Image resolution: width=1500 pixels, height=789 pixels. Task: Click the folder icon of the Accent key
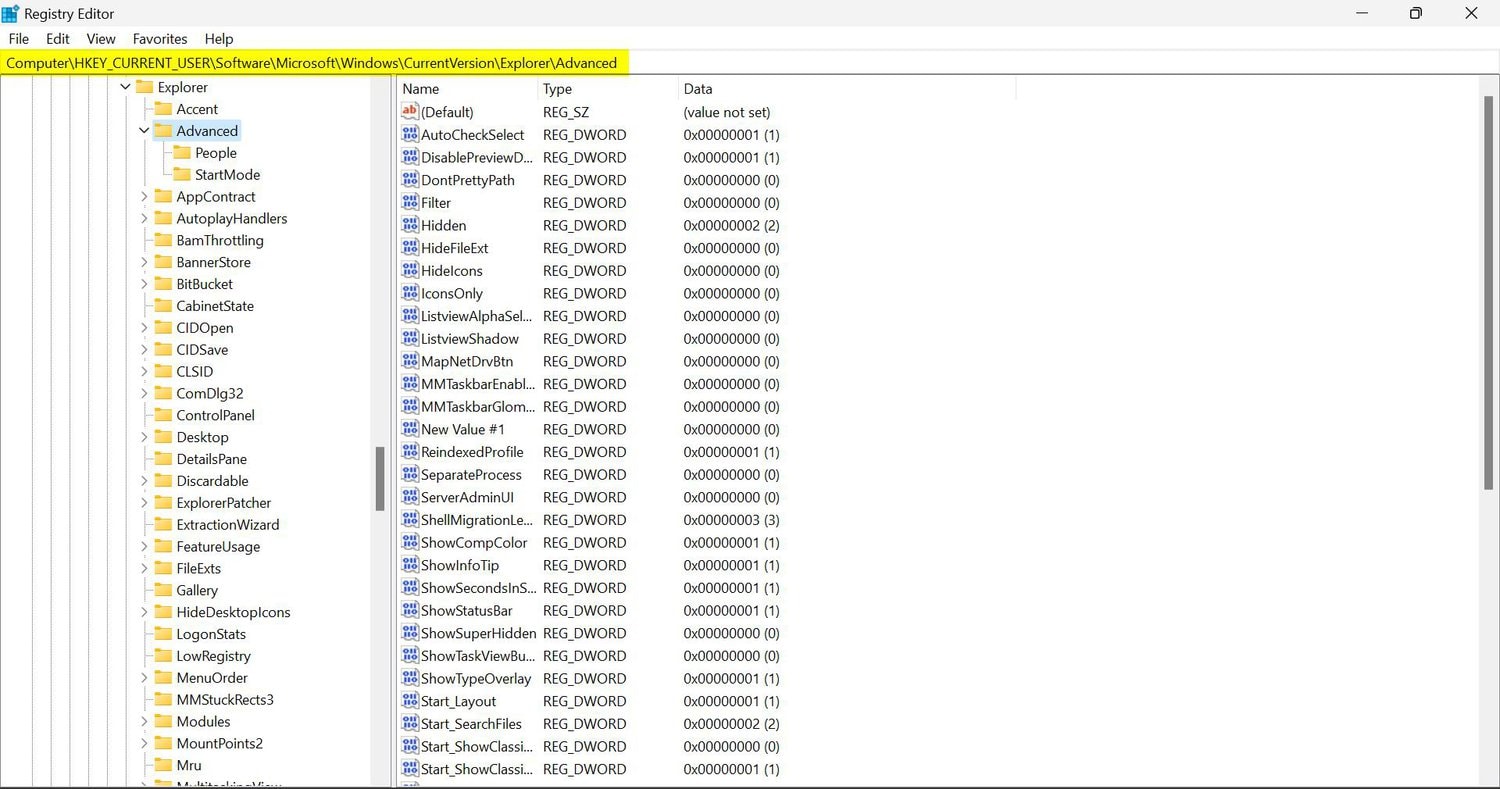point(163,109)
